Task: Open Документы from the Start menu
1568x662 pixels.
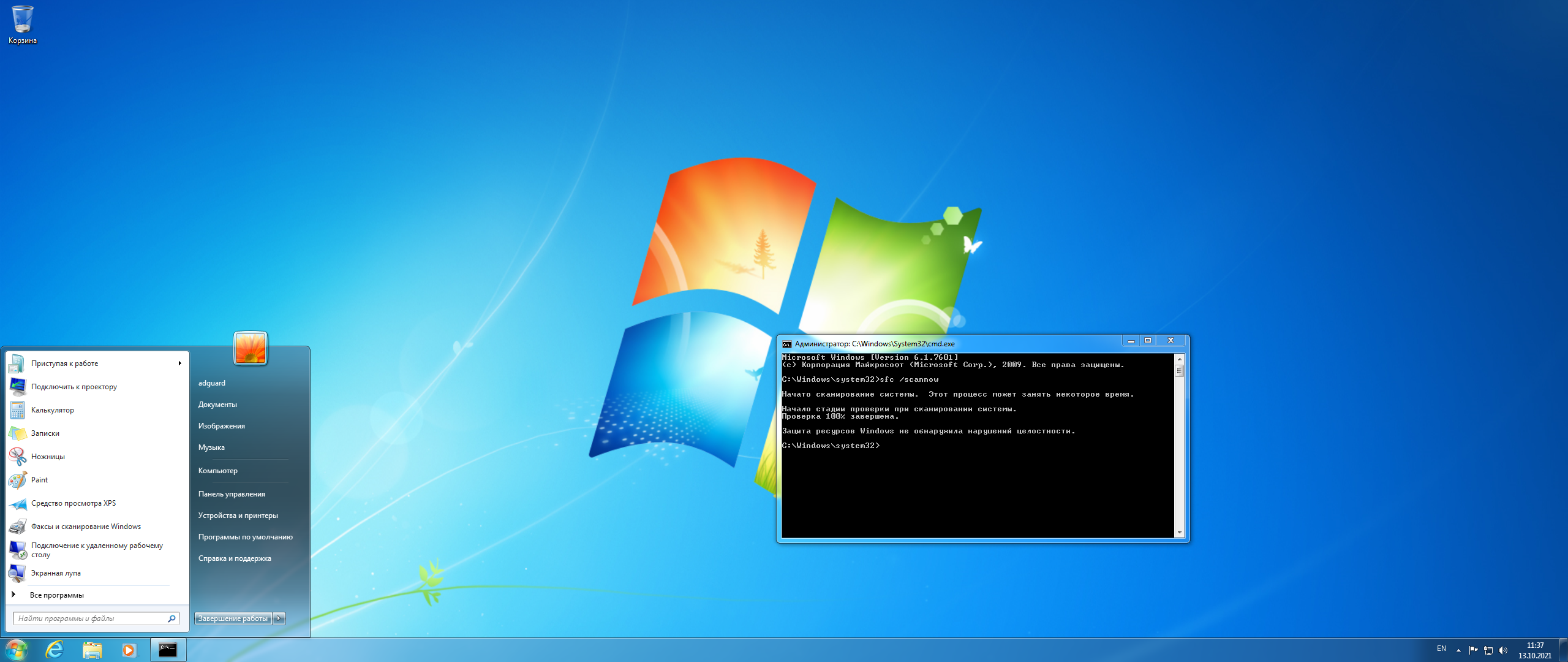Action: [x=217, y=405]
